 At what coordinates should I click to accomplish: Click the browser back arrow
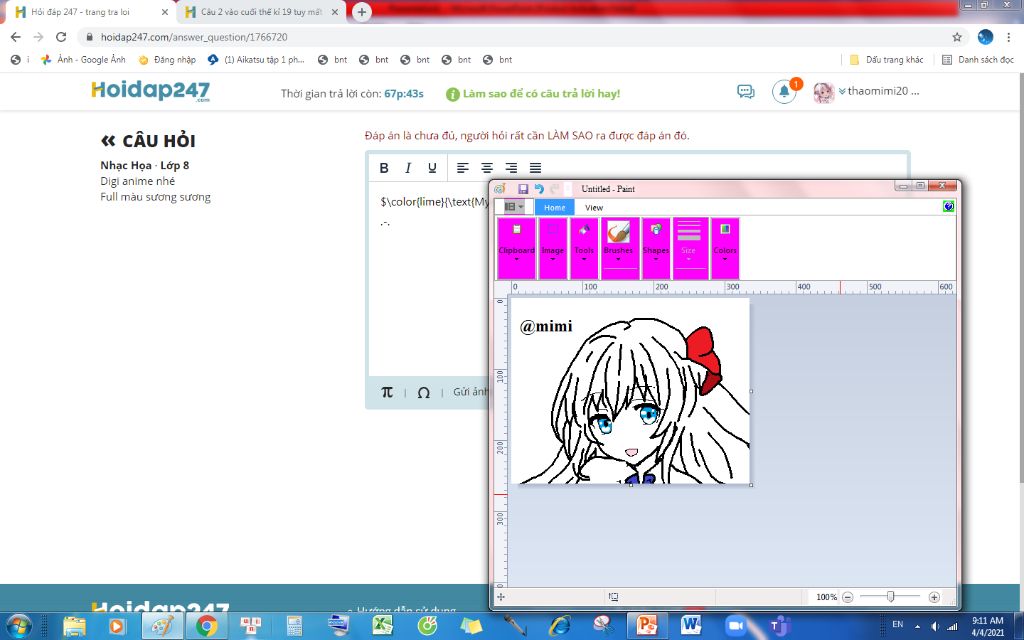click(x=16, y=37)
